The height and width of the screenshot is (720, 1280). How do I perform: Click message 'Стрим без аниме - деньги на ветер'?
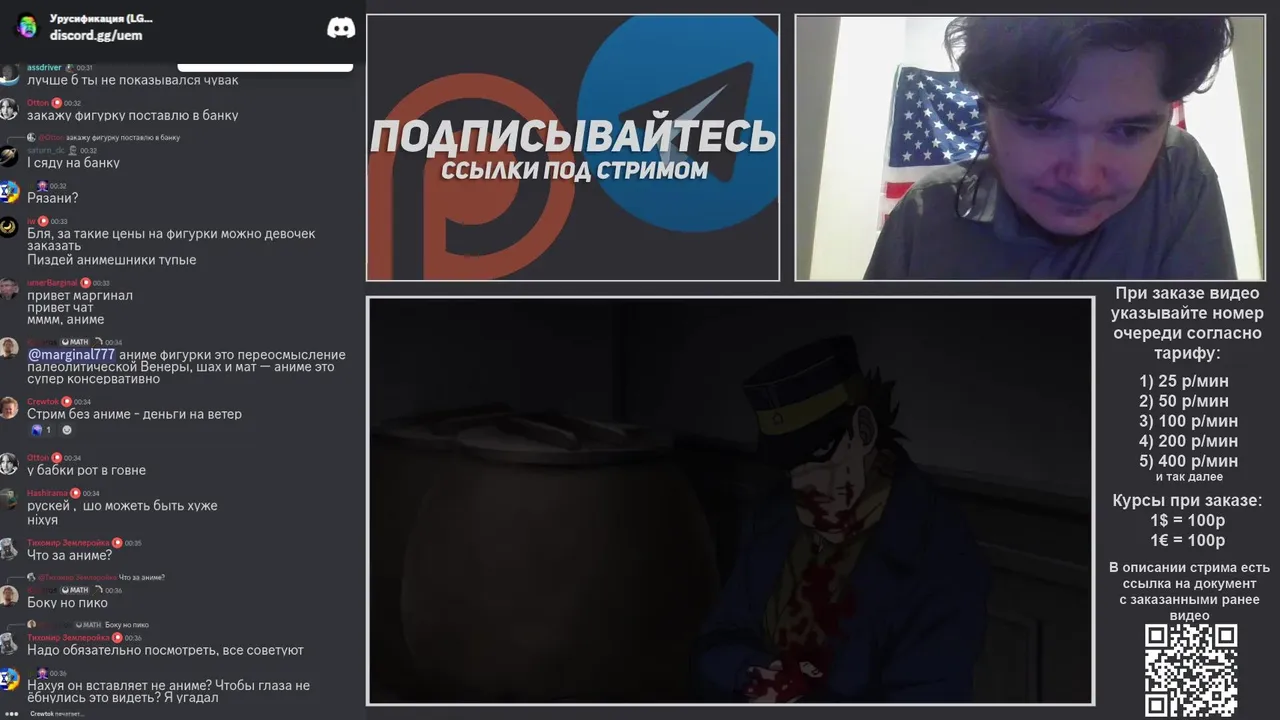click(134, 414)
